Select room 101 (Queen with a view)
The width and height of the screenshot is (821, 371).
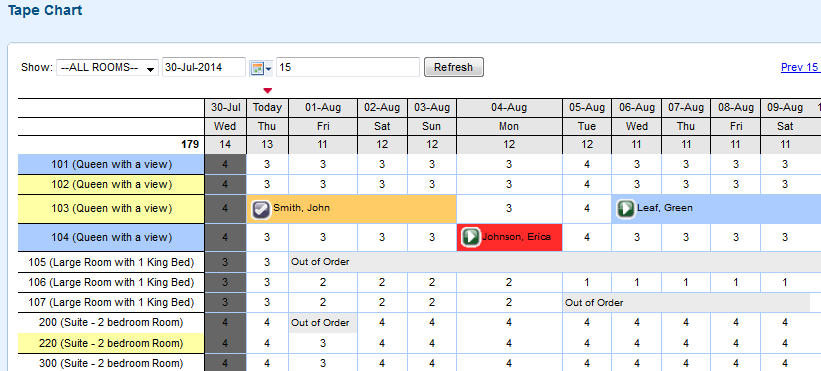[112, 164]
